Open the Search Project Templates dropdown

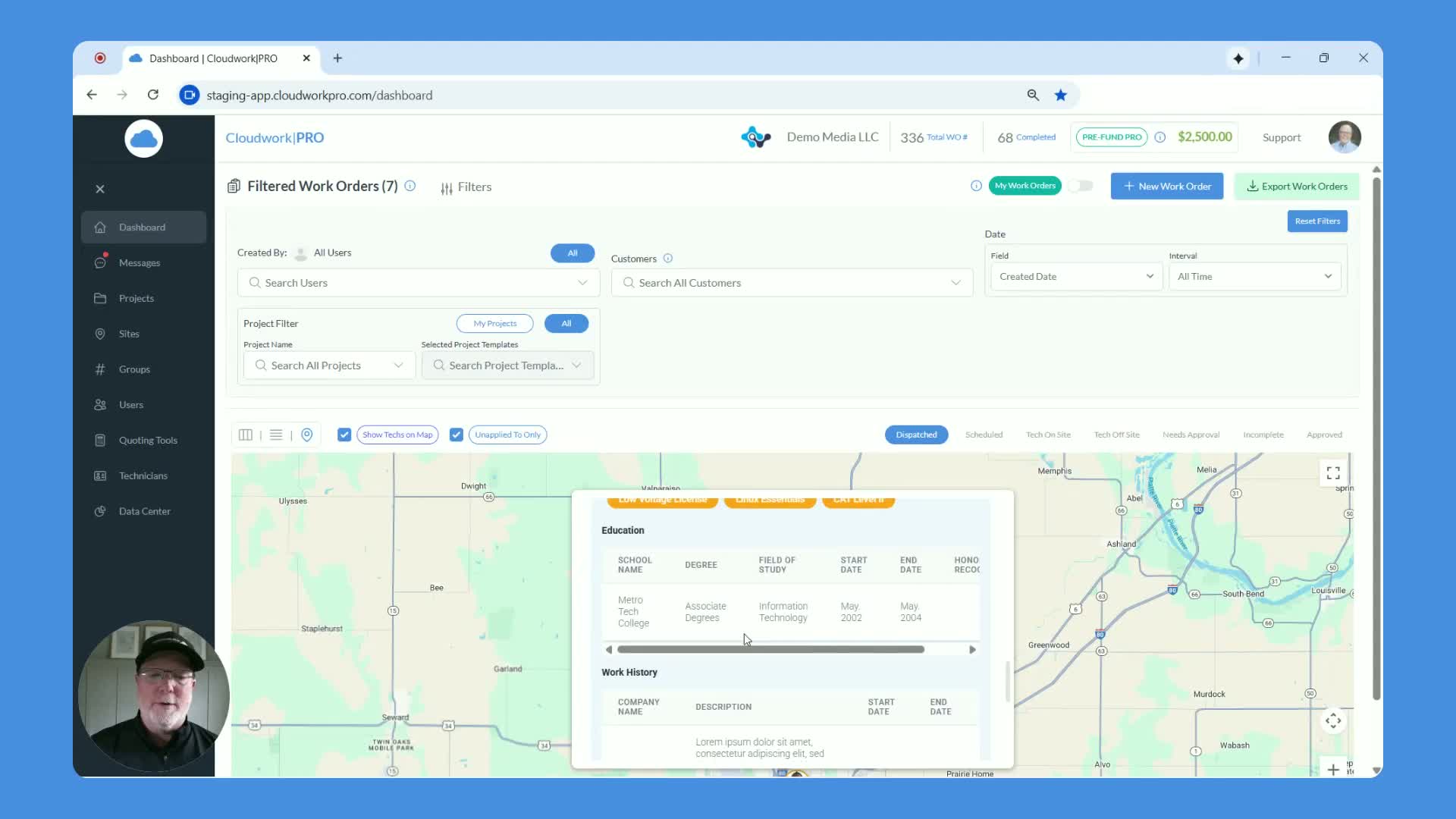coord(507,366)
